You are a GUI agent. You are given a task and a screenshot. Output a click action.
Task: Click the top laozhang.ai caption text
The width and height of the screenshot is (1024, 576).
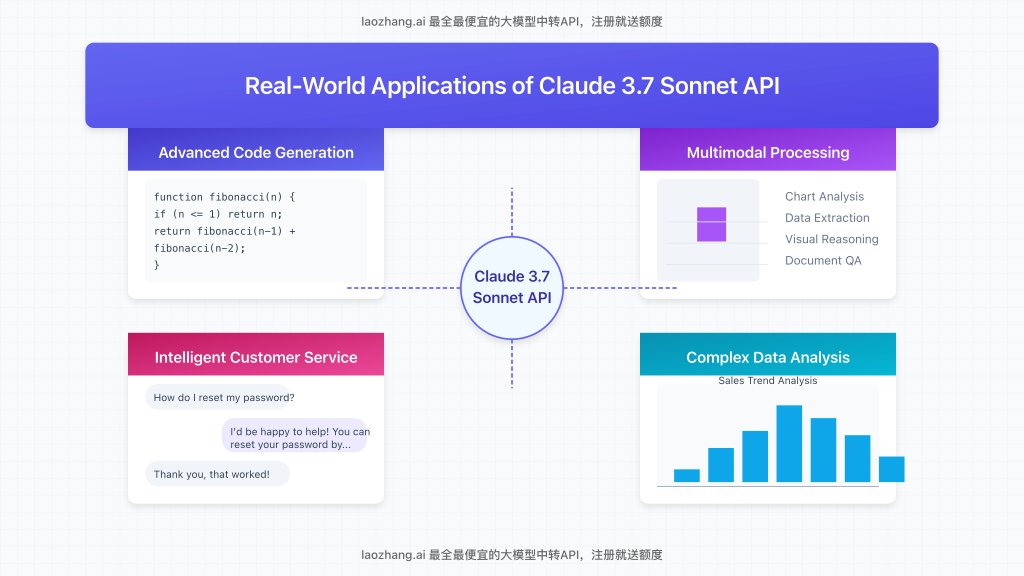coord(512,22)
